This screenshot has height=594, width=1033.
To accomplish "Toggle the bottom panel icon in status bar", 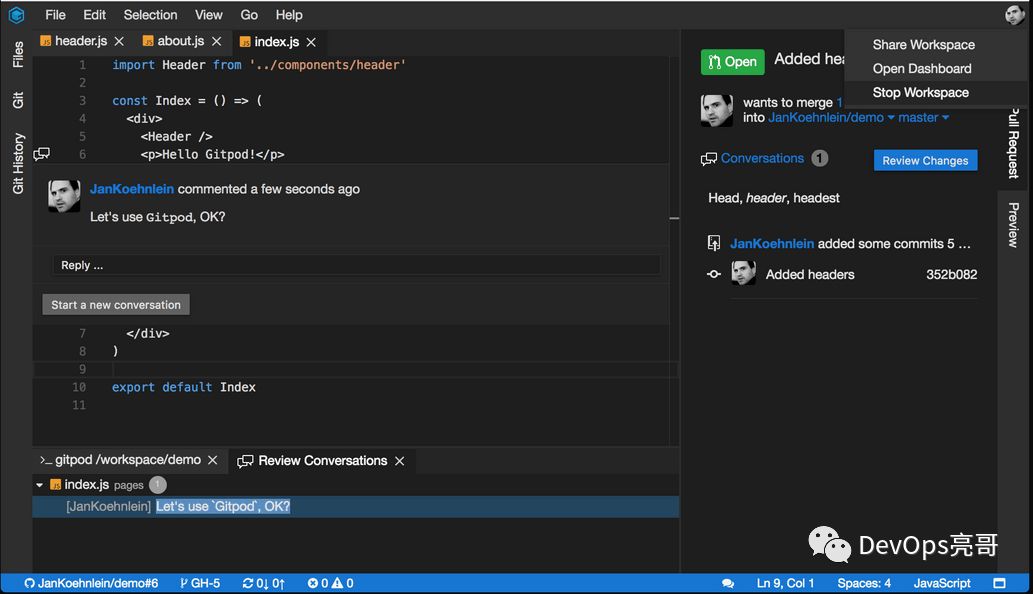I will pyautogui.click(x=999, y=583).
